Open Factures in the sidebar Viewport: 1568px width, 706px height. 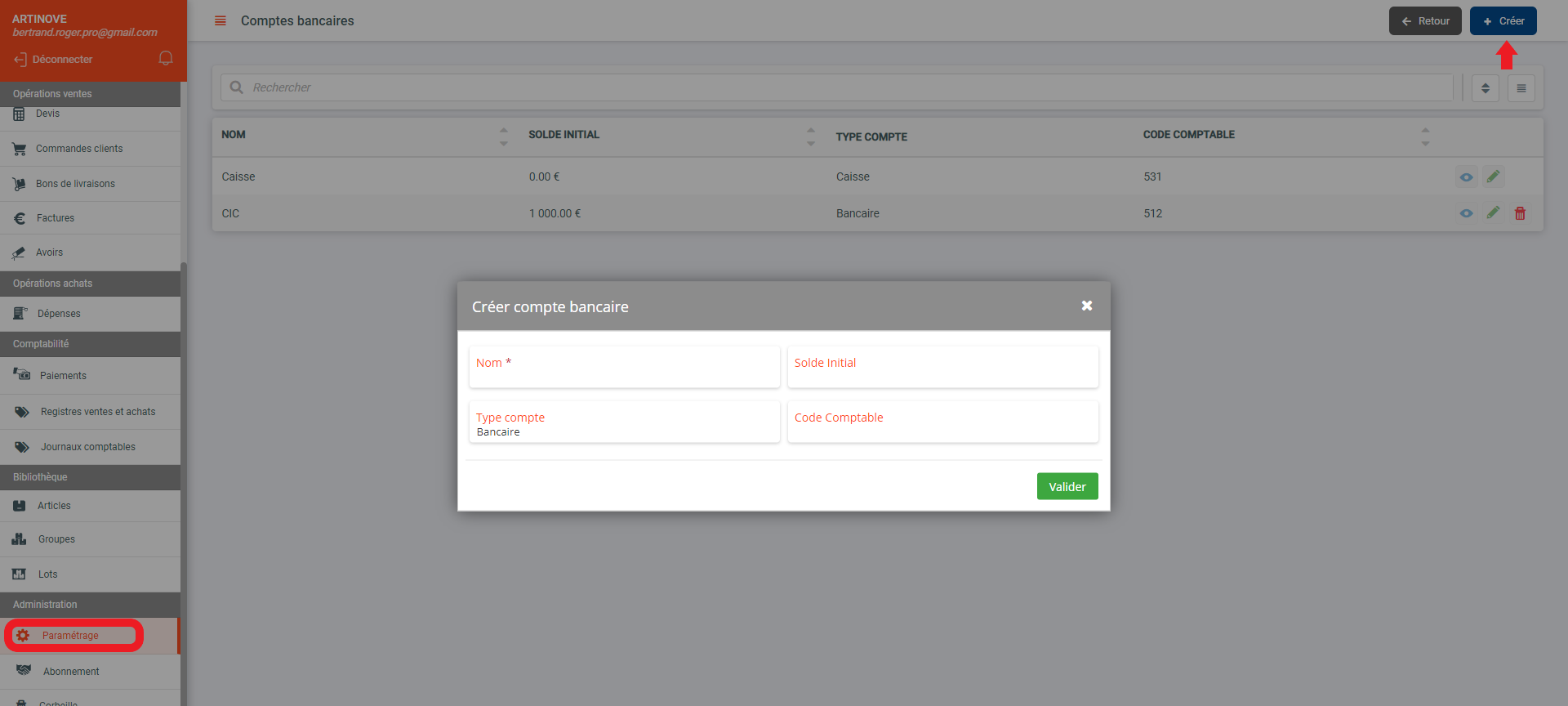[56, 218]
